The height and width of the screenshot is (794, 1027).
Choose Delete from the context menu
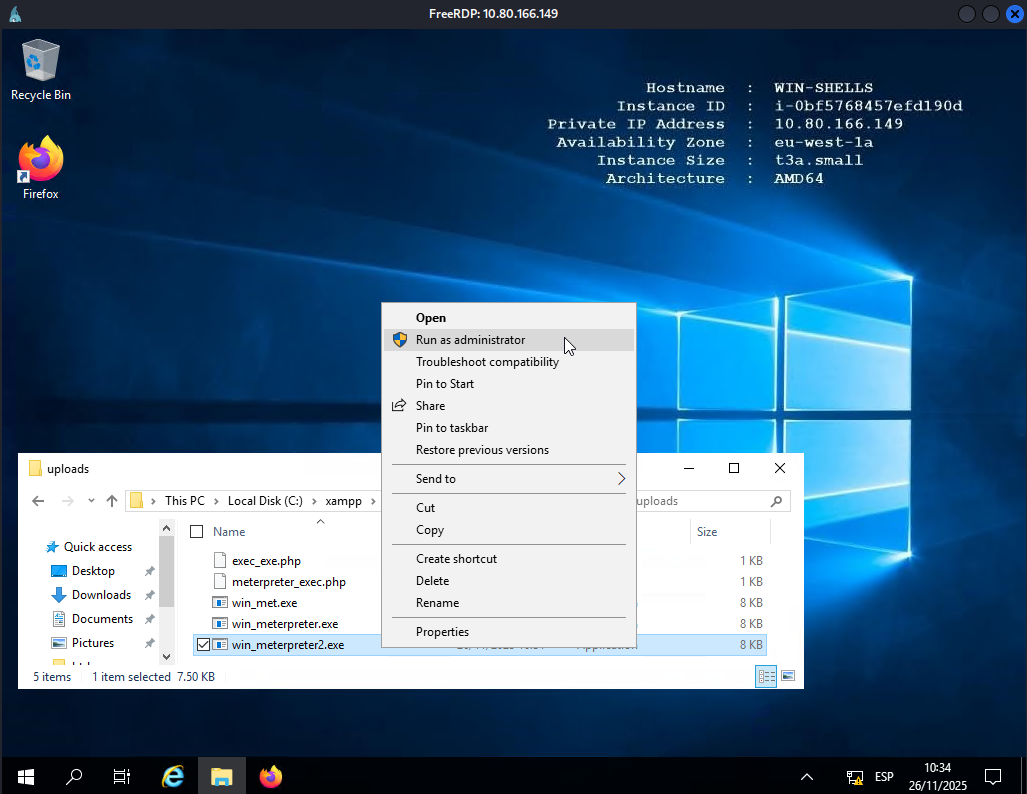click(x=509, y=581)
